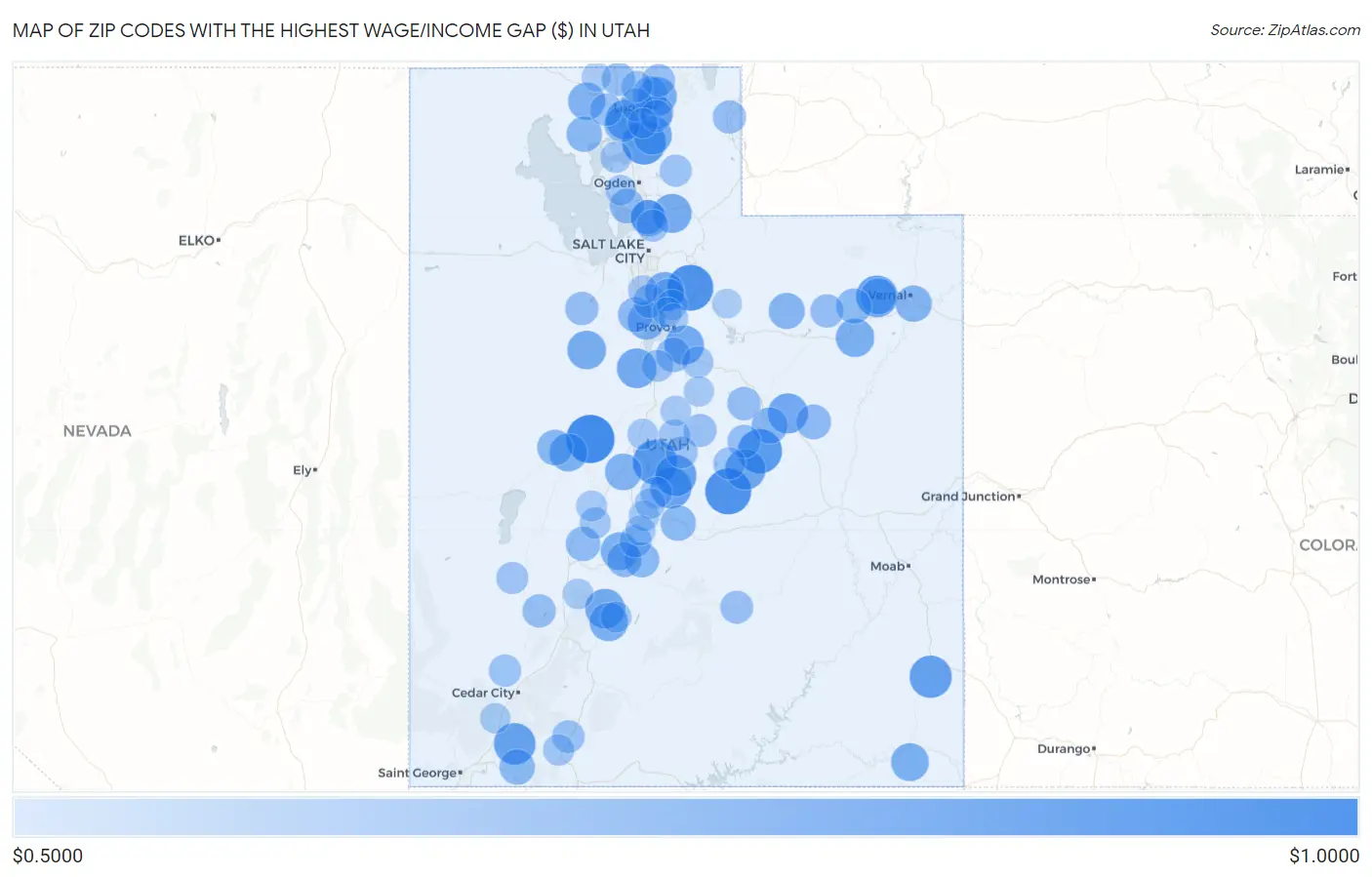The image size is (1372, 877).
Task: Select the large dark bubble southeast of Salt Lake City
Action: pyautogui.click(x=690, y=288)
